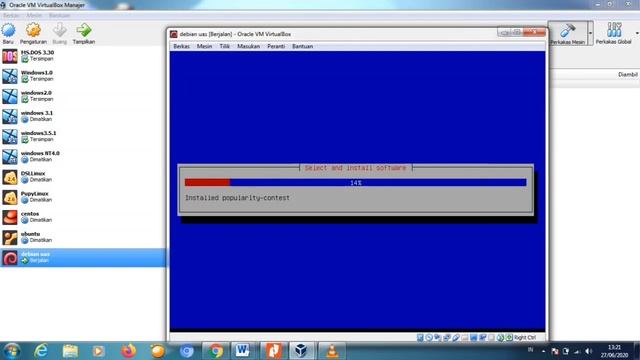Screen dimensions: 640x360
Task: Open Windows Media Player from taskbar
Action: point(98,351)
